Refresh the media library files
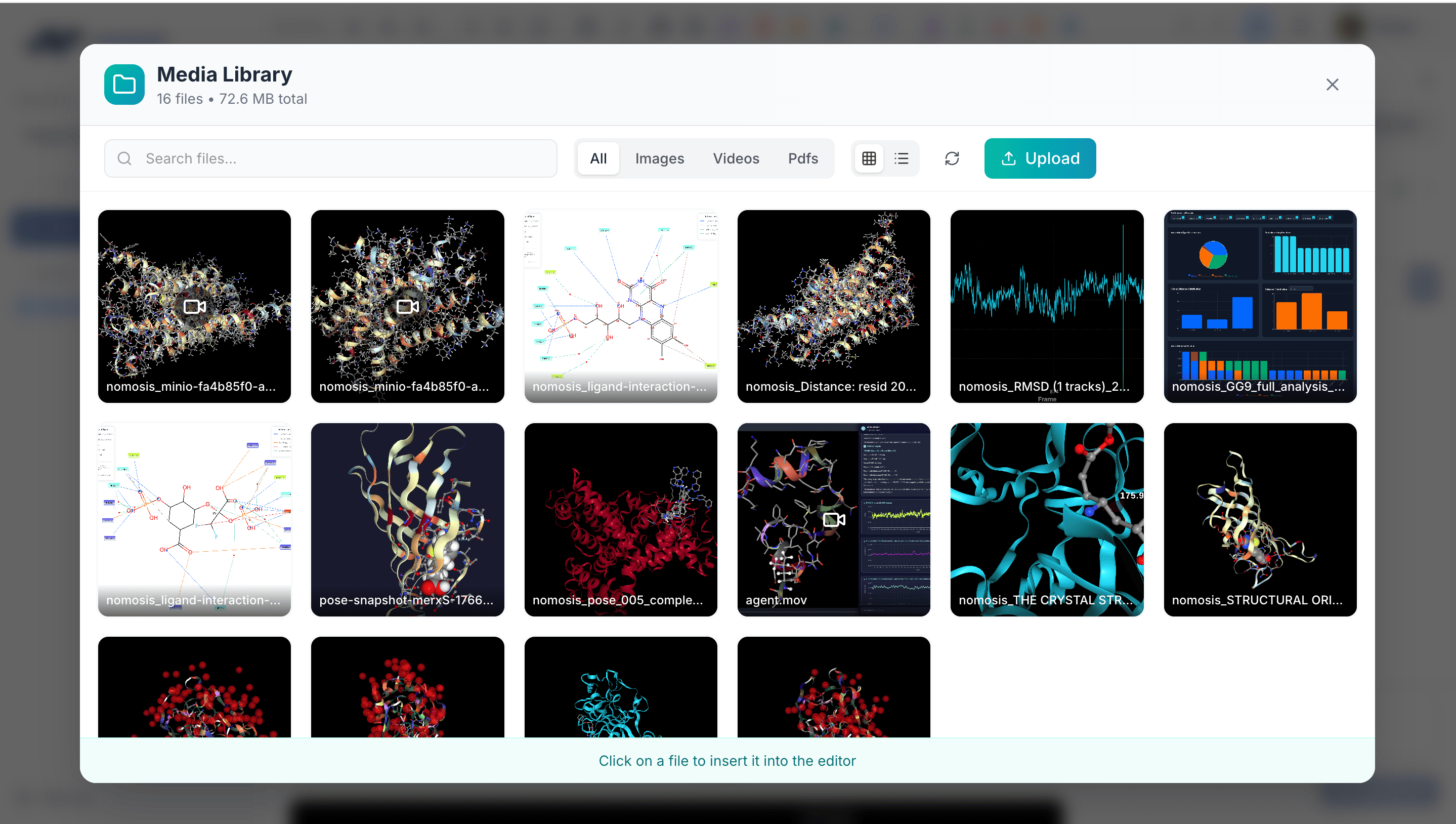Screen dimensions: 1456x824 coord(952,158)
